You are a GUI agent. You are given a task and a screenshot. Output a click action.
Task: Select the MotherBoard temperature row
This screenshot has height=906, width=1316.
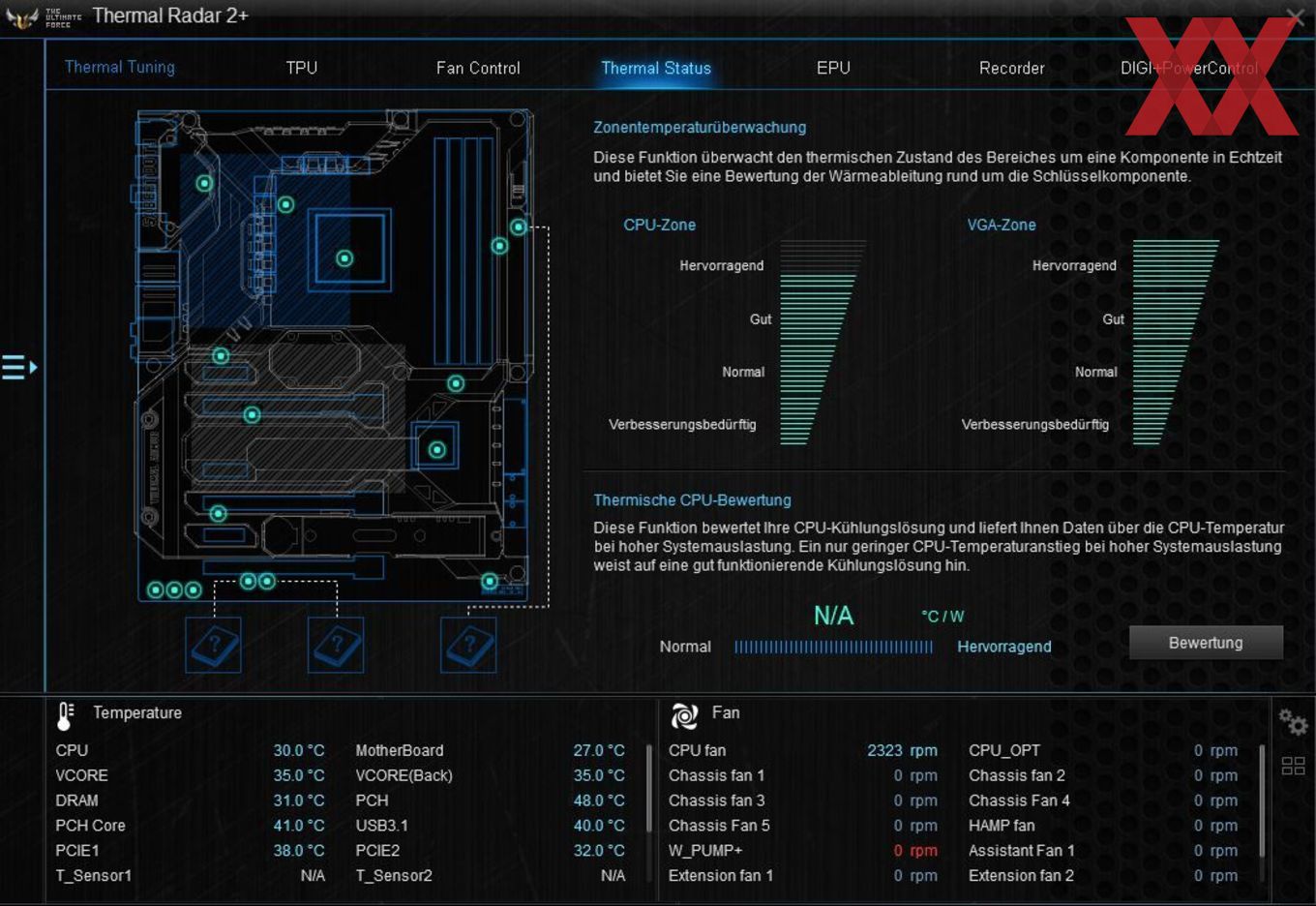coord(490,750)
